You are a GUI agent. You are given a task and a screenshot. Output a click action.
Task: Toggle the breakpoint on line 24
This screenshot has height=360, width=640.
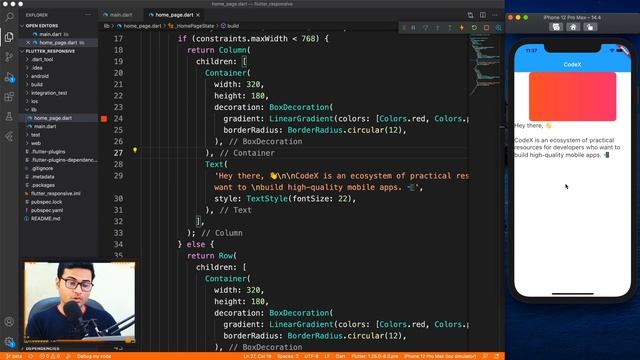click(104, 118)
